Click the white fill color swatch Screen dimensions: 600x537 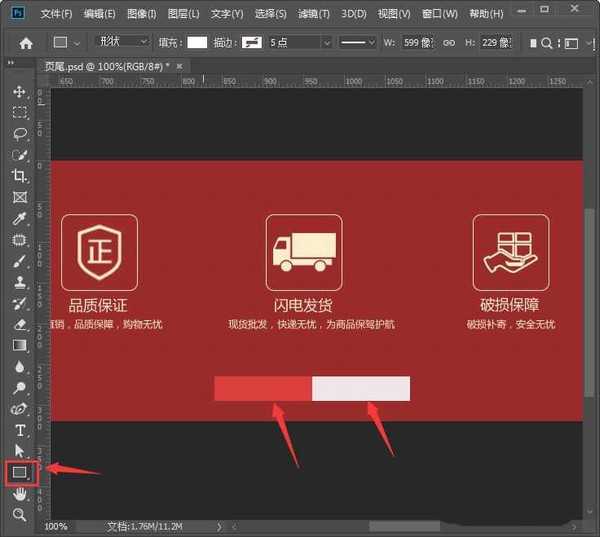198,43
